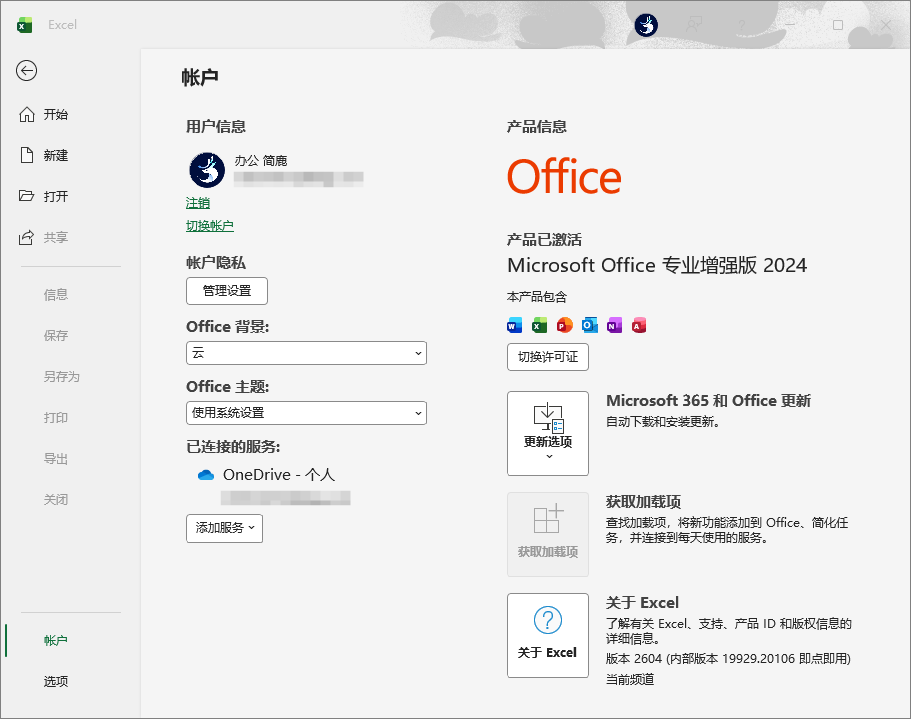The image size is (911, 719).
Task: Click the help question mark in title bar
Action: click(742, 25)
